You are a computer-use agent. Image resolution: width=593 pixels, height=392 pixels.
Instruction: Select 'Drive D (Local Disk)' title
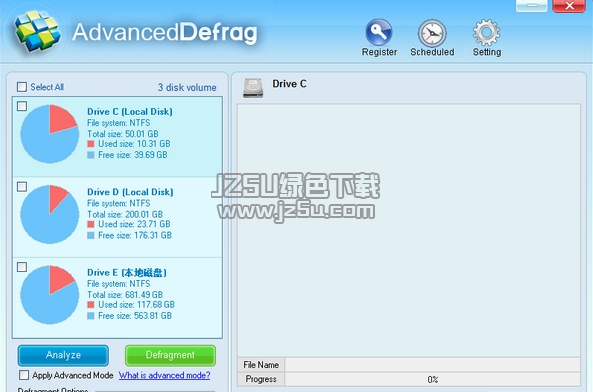pyautogui.click(x=130, y=192)
